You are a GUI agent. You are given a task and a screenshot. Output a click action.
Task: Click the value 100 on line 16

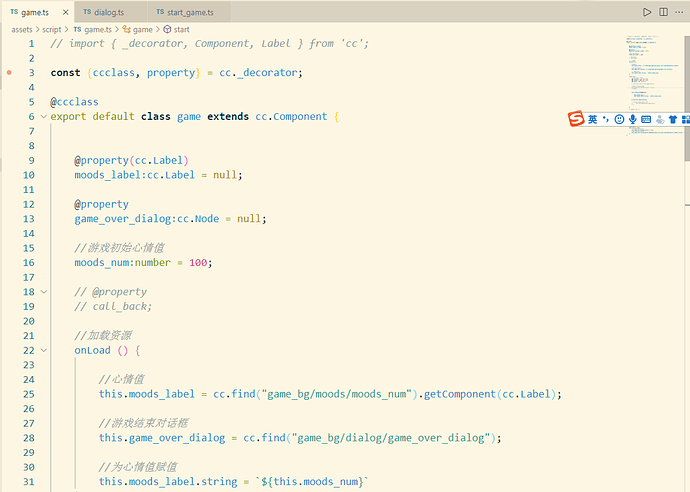198,263
